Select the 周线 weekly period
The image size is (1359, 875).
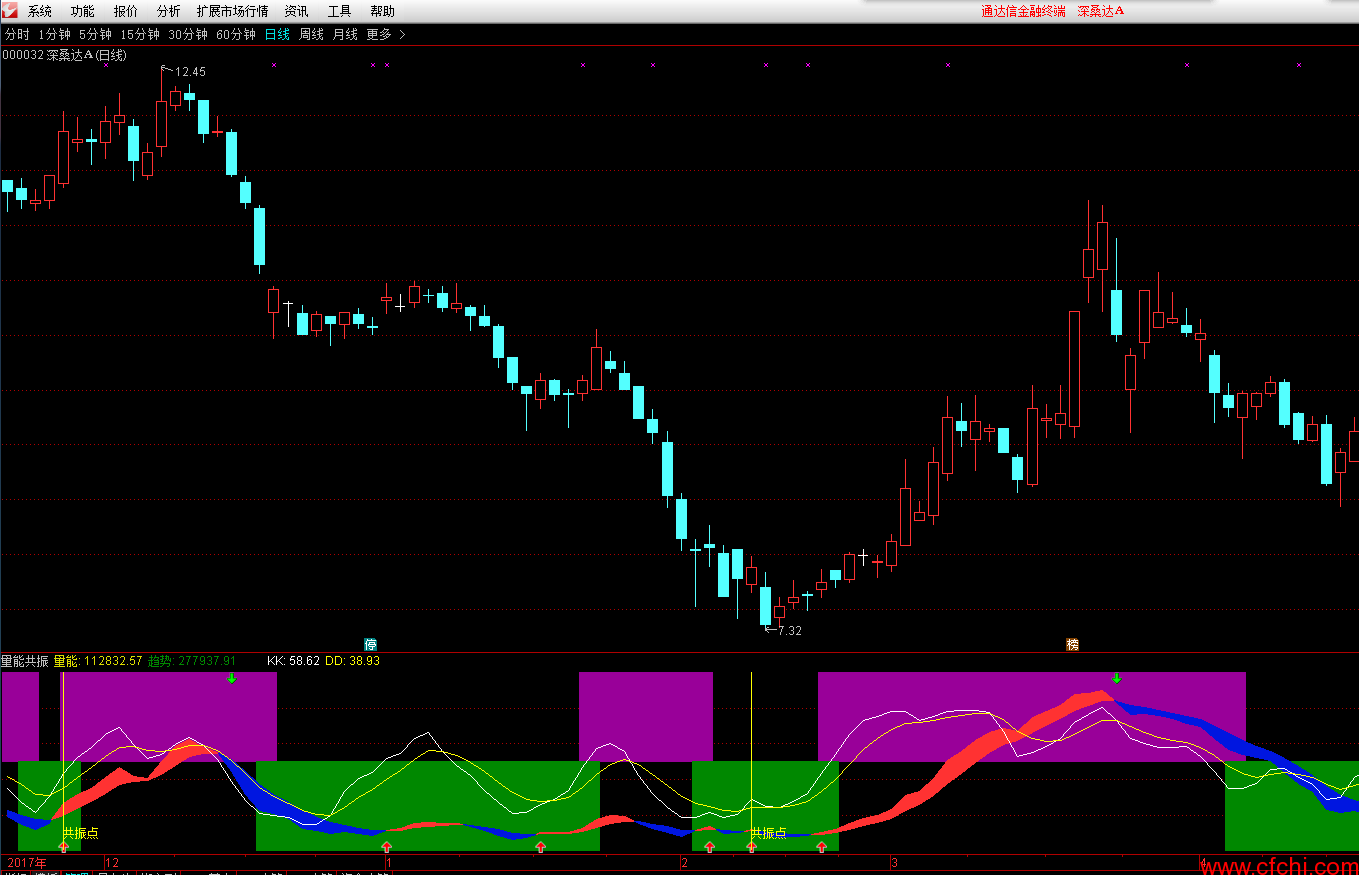click(311, 34)
